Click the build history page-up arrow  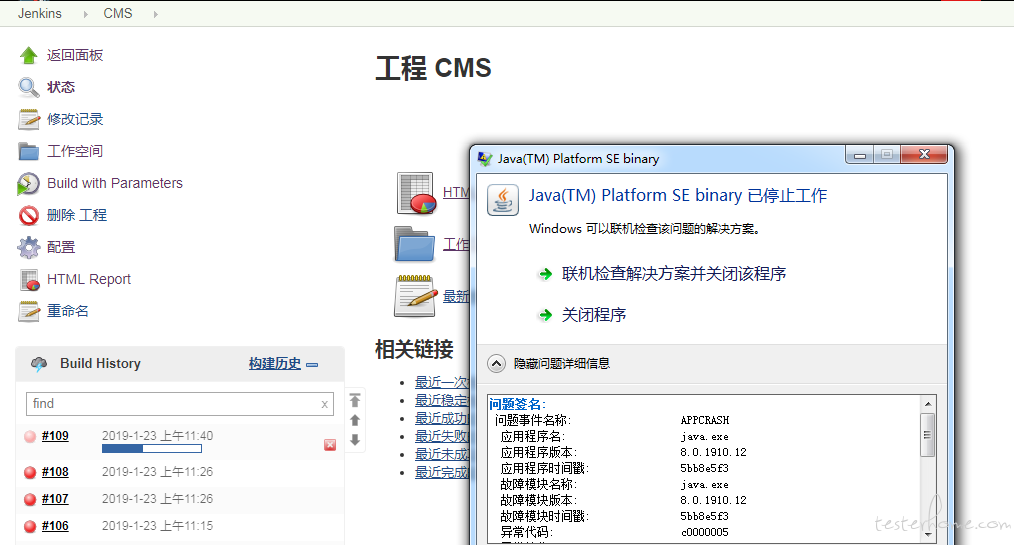[355, 420]
